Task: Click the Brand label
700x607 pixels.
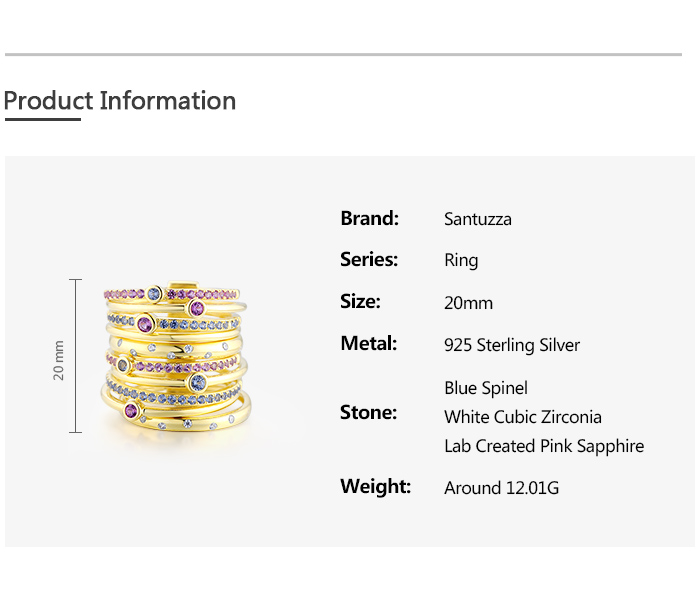Action: click(369, 218)
